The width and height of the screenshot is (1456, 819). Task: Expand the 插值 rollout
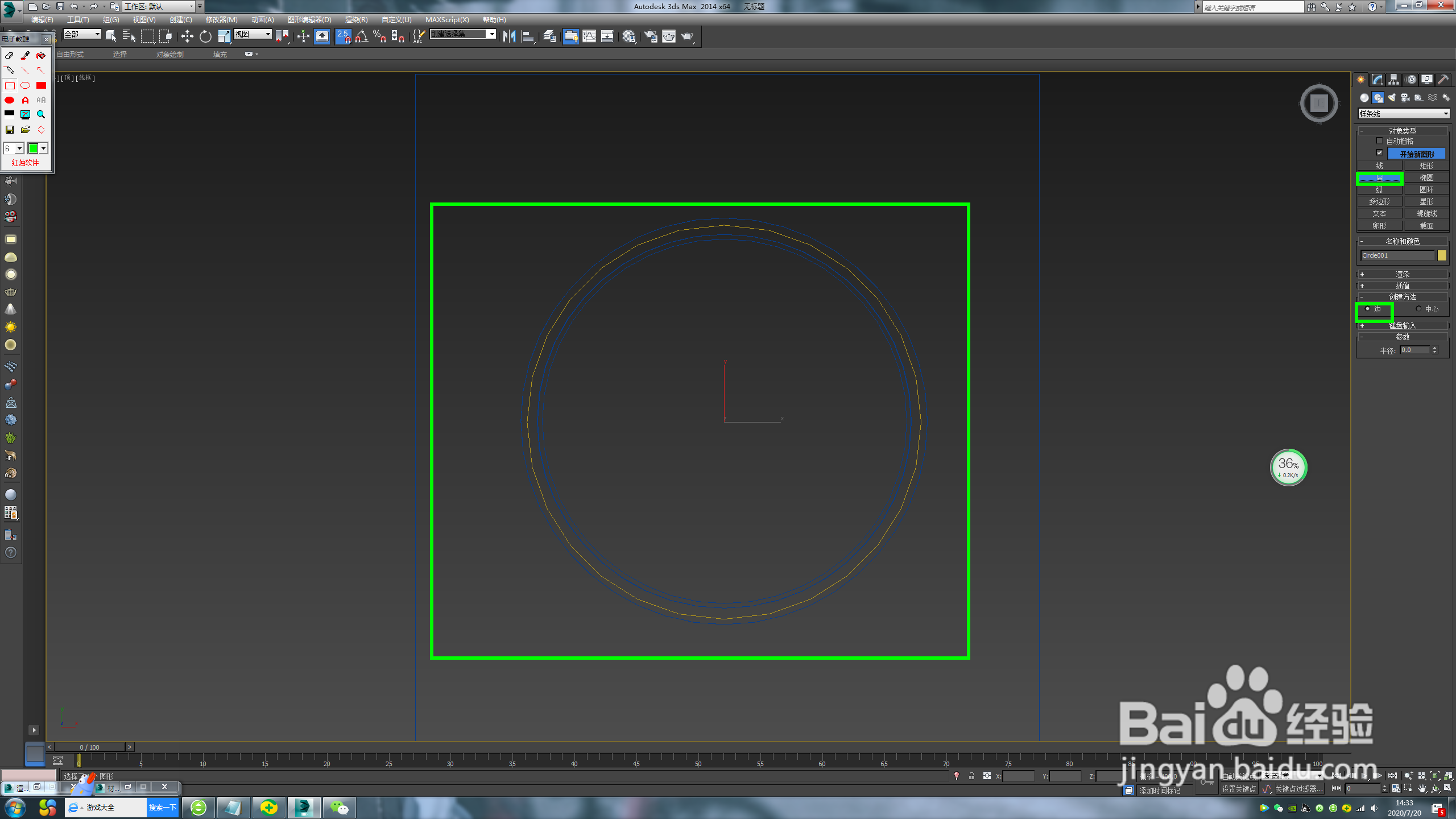click(x=1403, y=286)
